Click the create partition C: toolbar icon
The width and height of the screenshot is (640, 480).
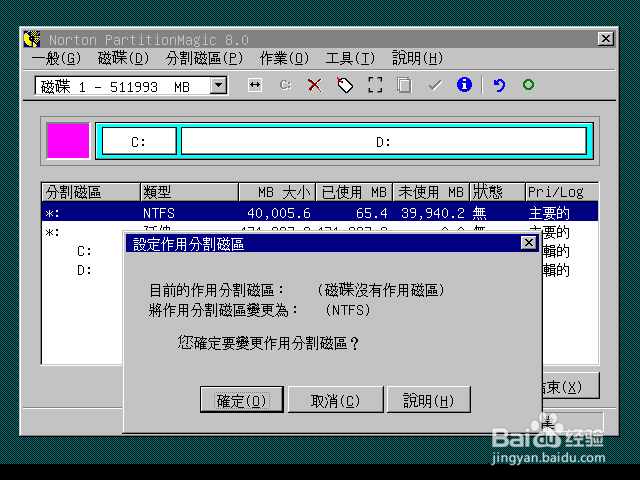tap(285, 85)
